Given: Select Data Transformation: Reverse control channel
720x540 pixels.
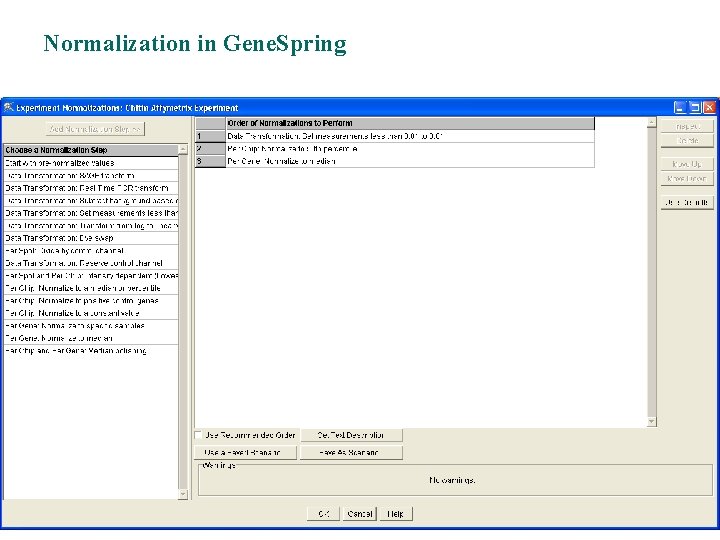Looking at the screenshot, I should 91,263.
